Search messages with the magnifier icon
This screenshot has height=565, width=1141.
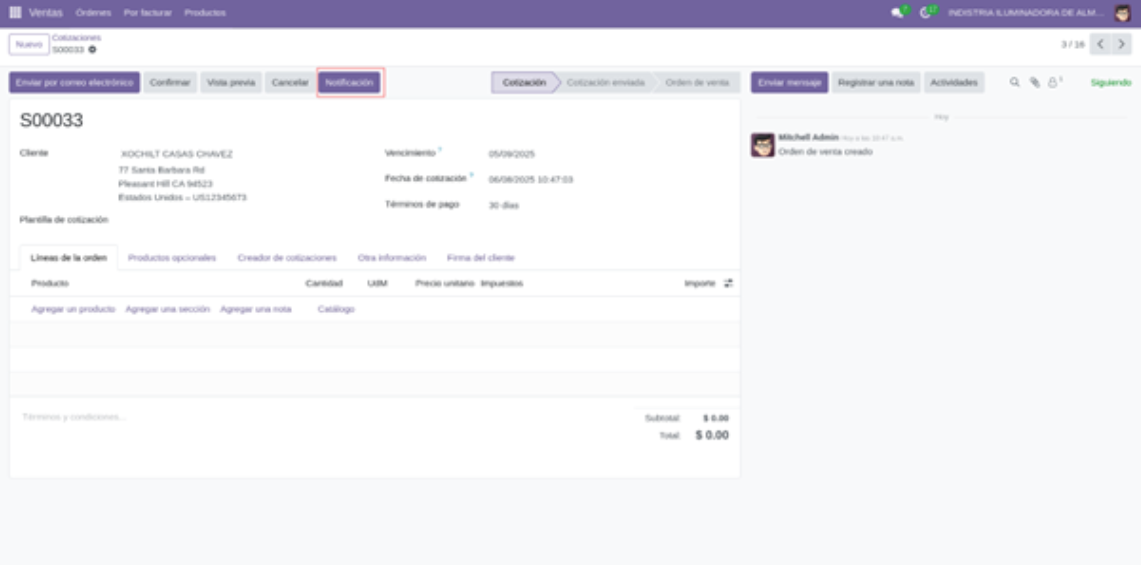pyautogui.click(x=1014, y=82)
